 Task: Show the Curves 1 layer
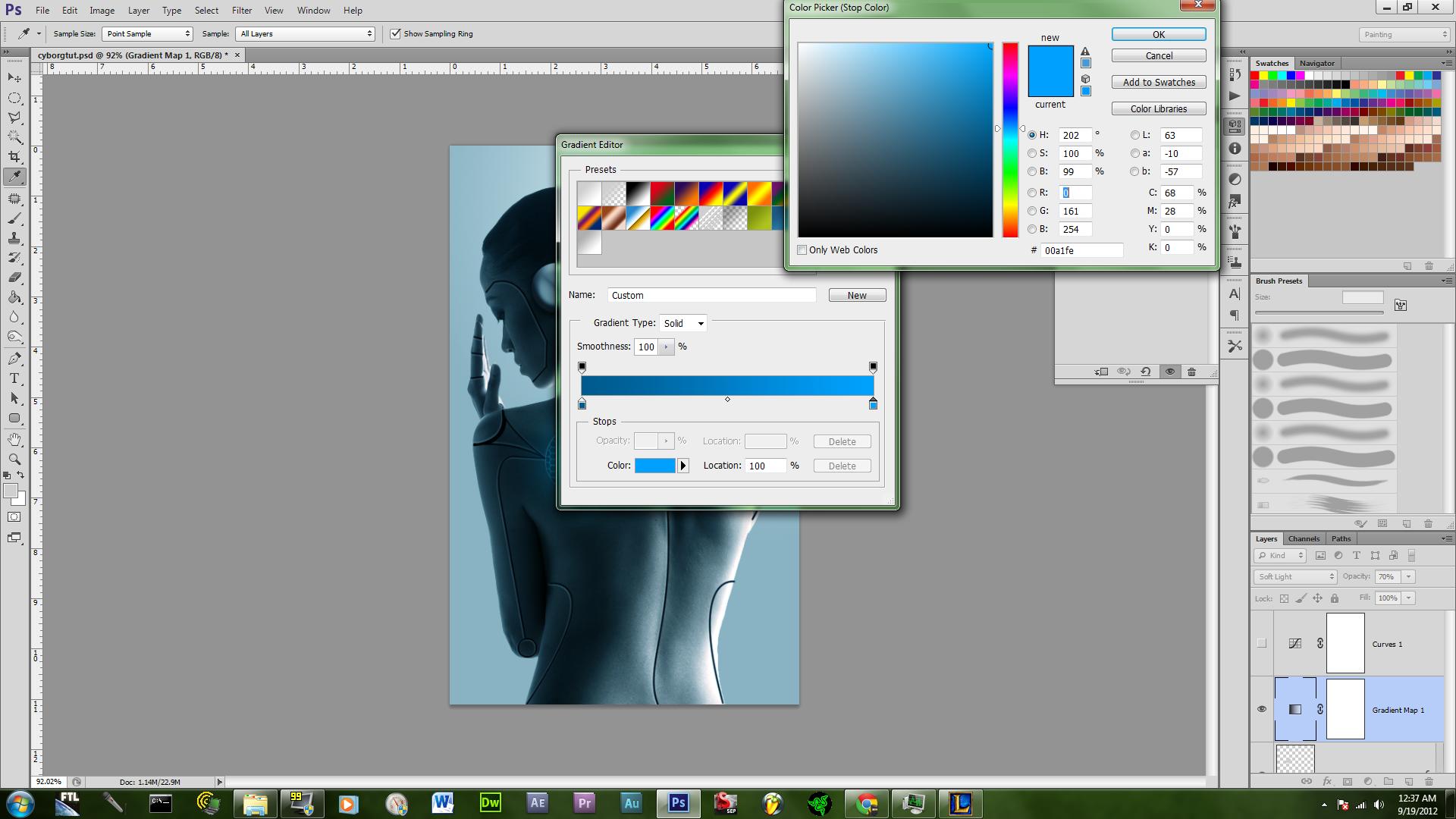tap(1262, 643)
